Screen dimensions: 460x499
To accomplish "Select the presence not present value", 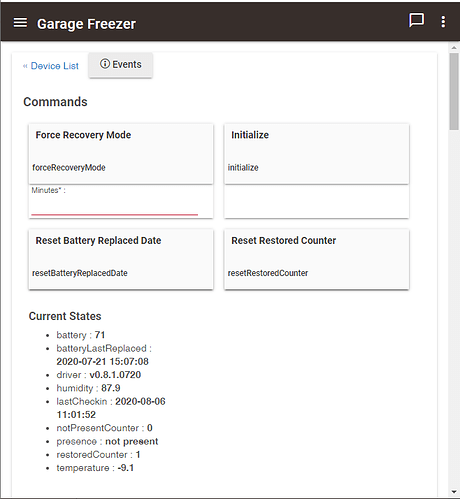I will (132, 441).
